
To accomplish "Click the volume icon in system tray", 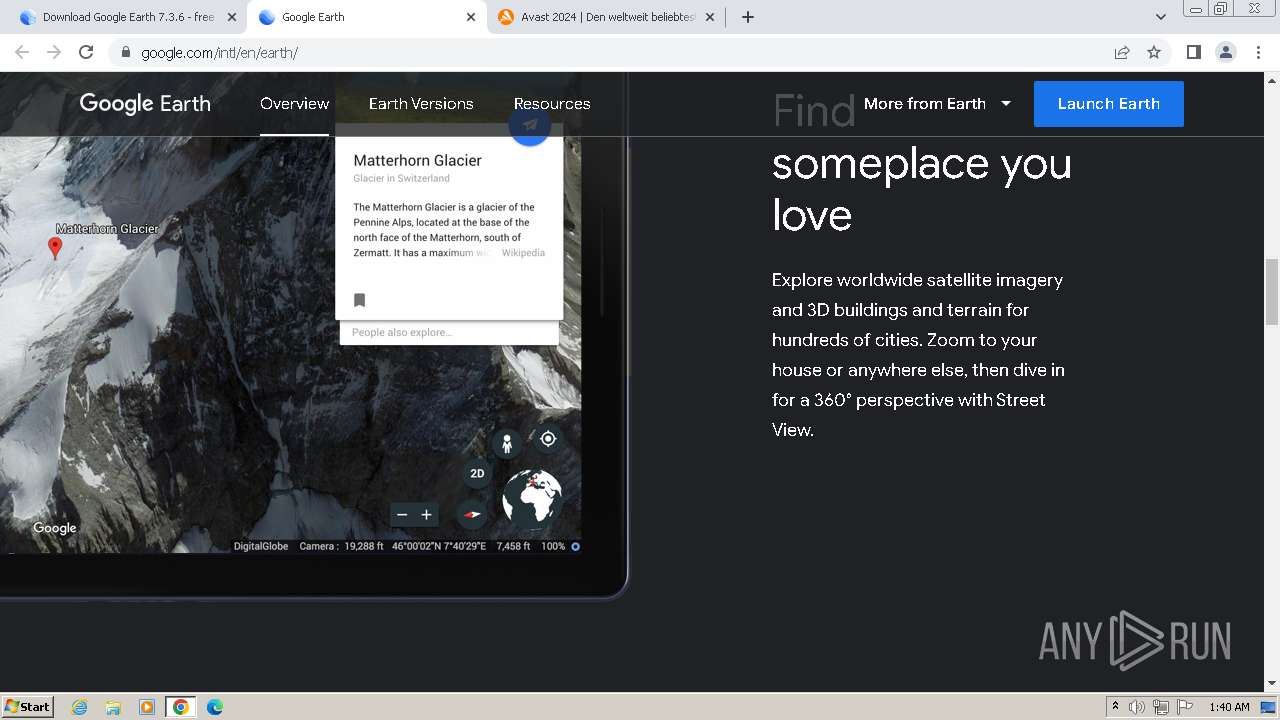I will 1137,707.
